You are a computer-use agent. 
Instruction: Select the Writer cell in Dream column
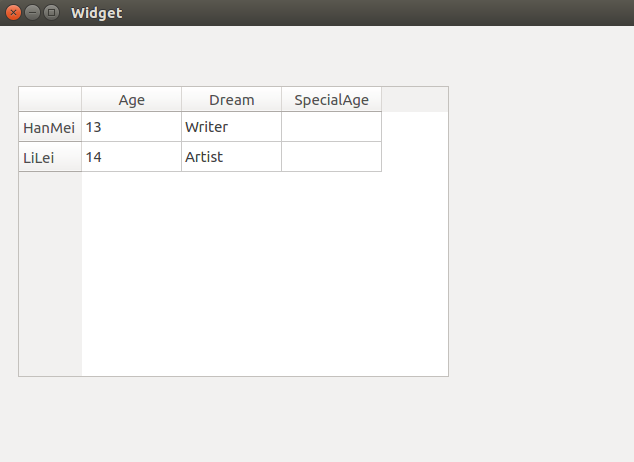[x=231, y=127]
